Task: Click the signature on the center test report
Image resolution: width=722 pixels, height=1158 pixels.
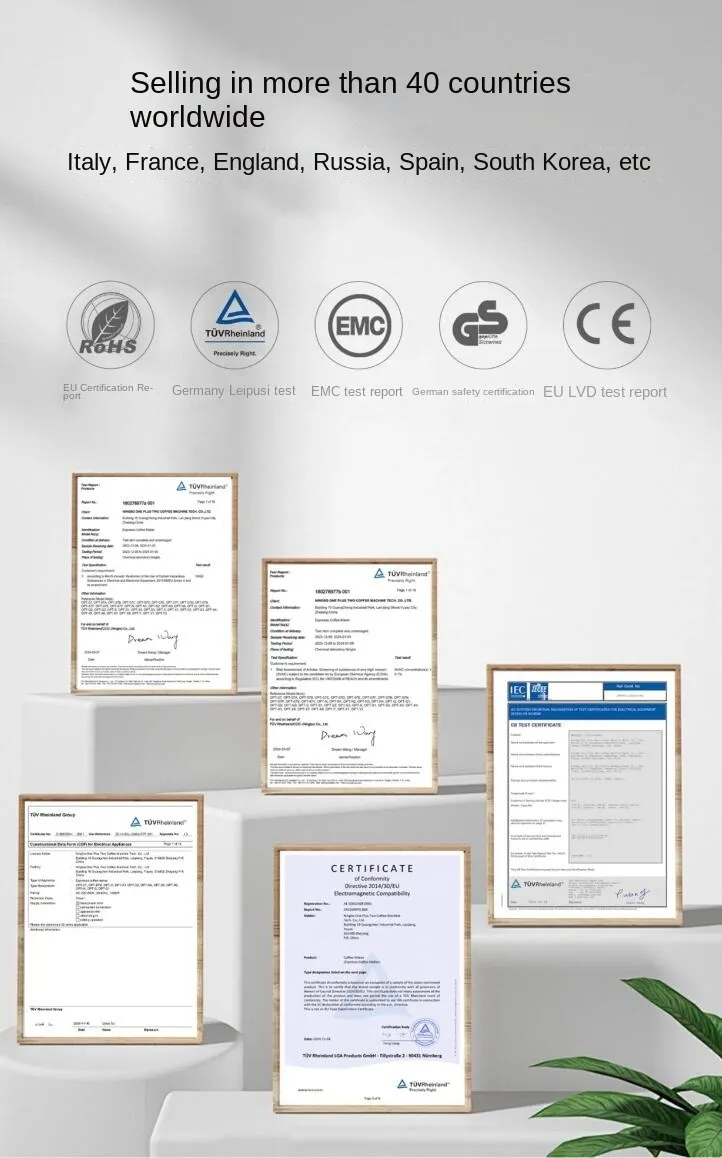Action: point(347,736)
